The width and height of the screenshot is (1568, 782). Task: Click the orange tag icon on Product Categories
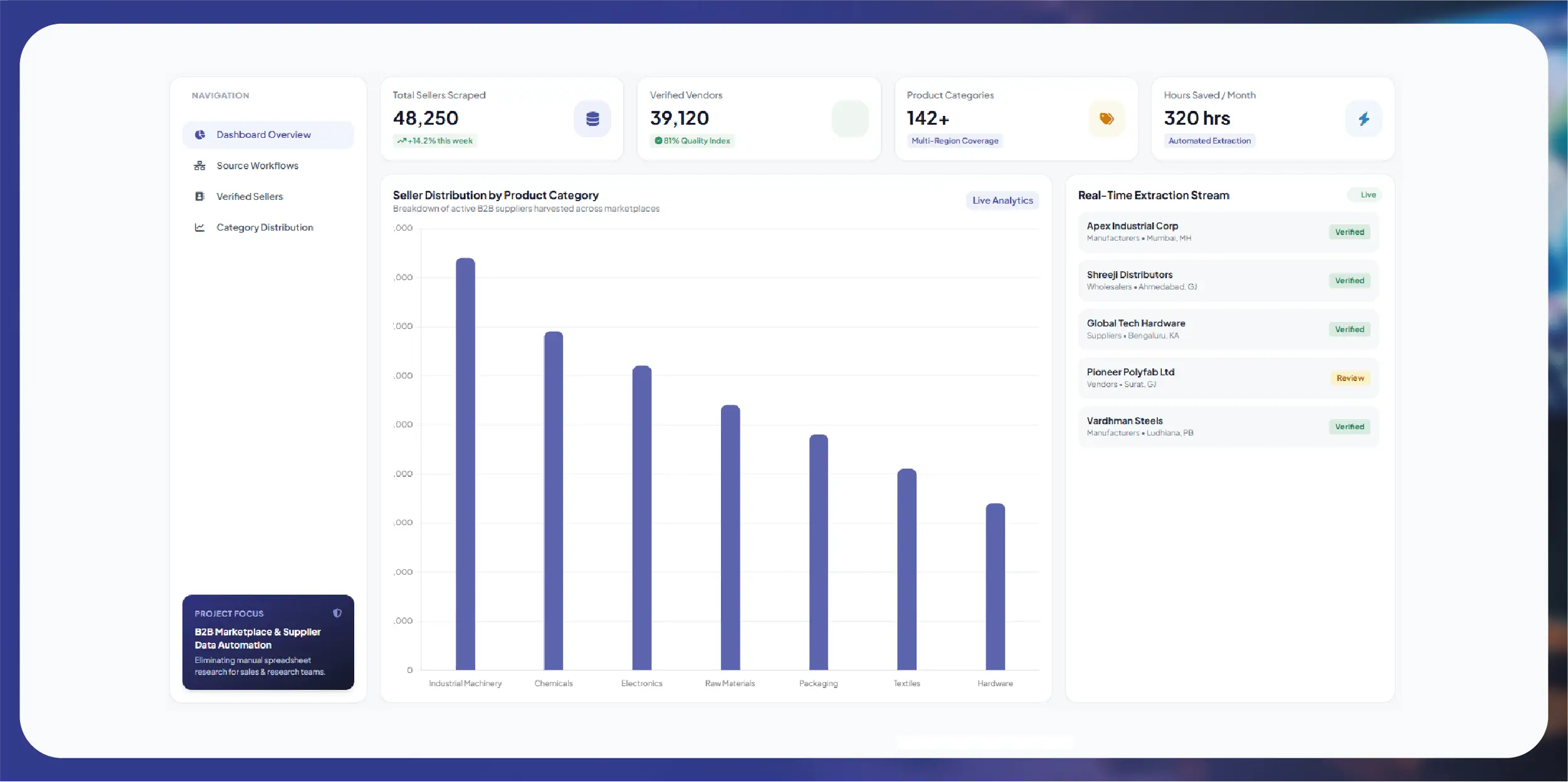pos(1107,118)
